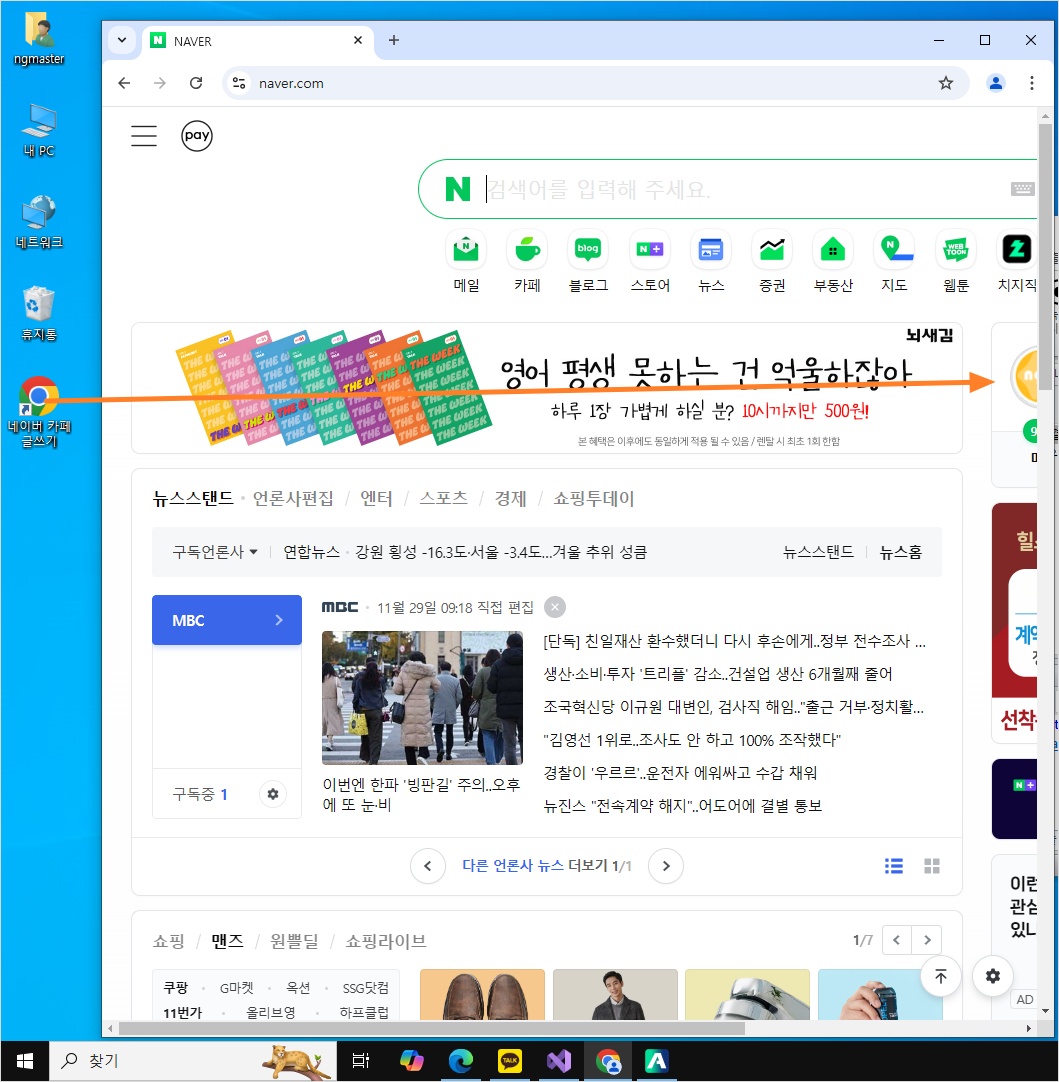Open the Webtoon (웹툰) shortcut icon
The height and width of the screenshot is (1082, 1059).
tap(956, 250)
